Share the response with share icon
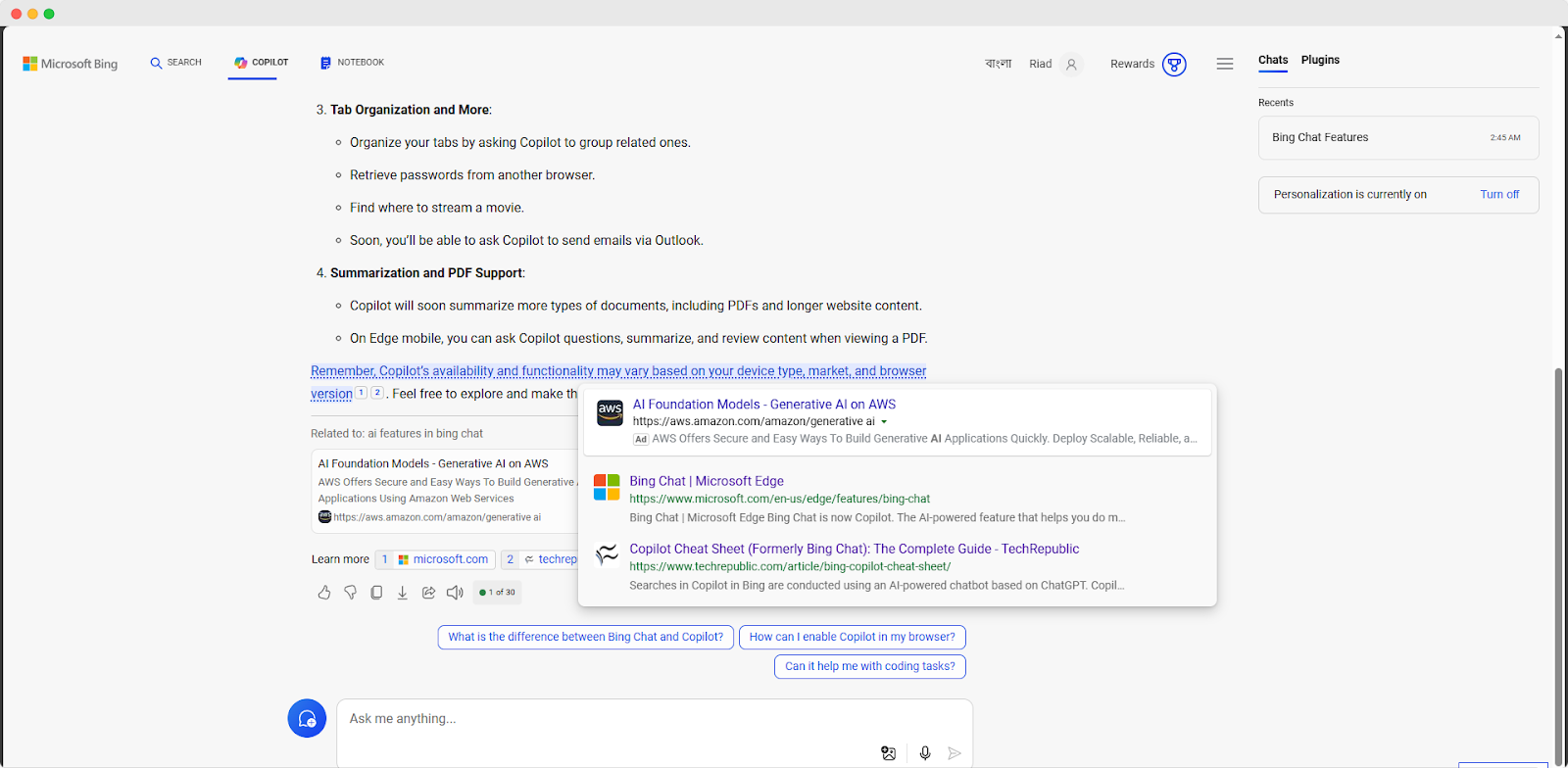The height and width of the screenshot is (768, 1568). [x=428, y=593]
